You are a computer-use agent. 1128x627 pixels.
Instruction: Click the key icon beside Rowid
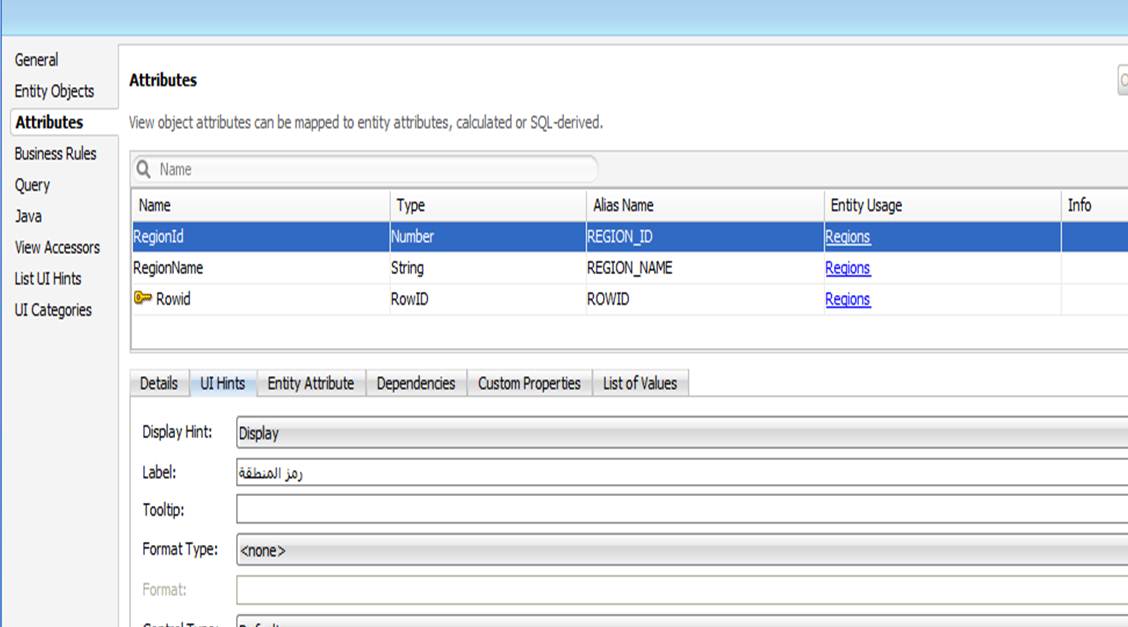tap(142, 299)
